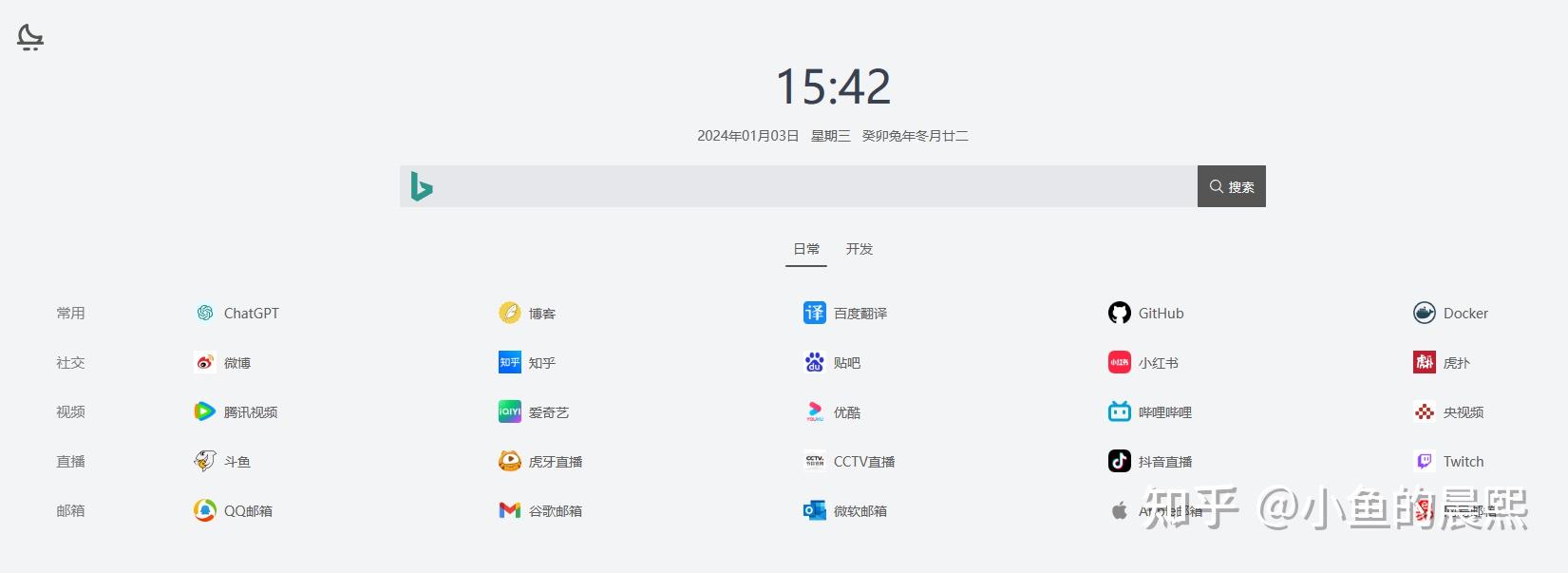Open the 贴吧 Baidu paw icon
Viewport: 1568px width, 573px height.
815,362
